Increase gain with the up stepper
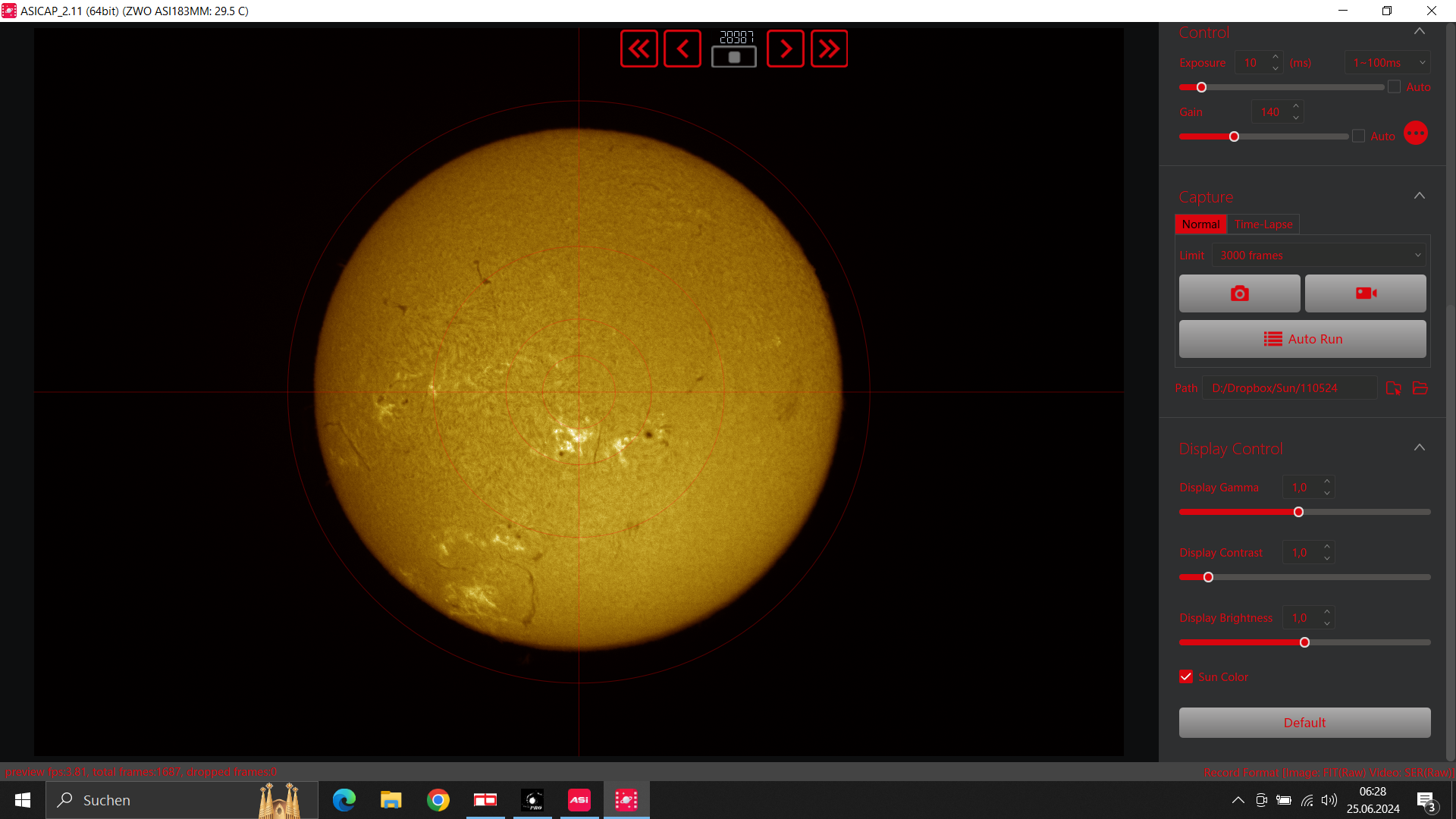The width and height of the screenshot is (1456, 819). (x=1296, y=106)
